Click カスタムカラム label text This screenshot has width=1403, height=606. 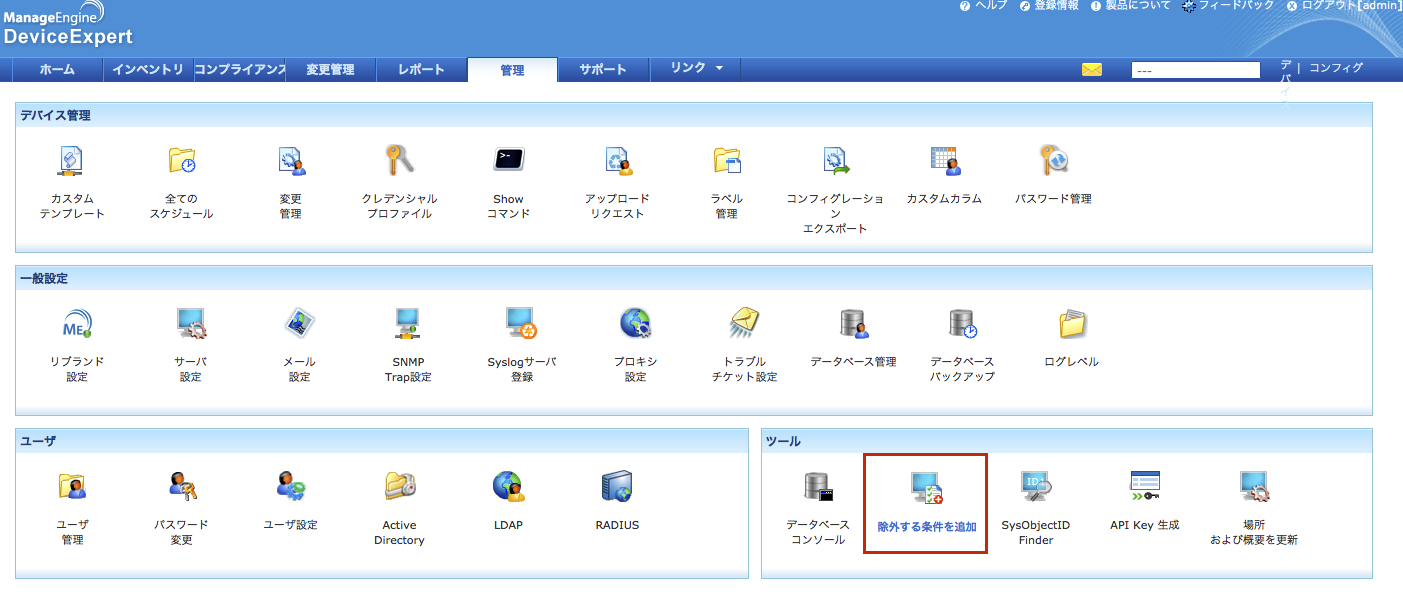[944, 199]
